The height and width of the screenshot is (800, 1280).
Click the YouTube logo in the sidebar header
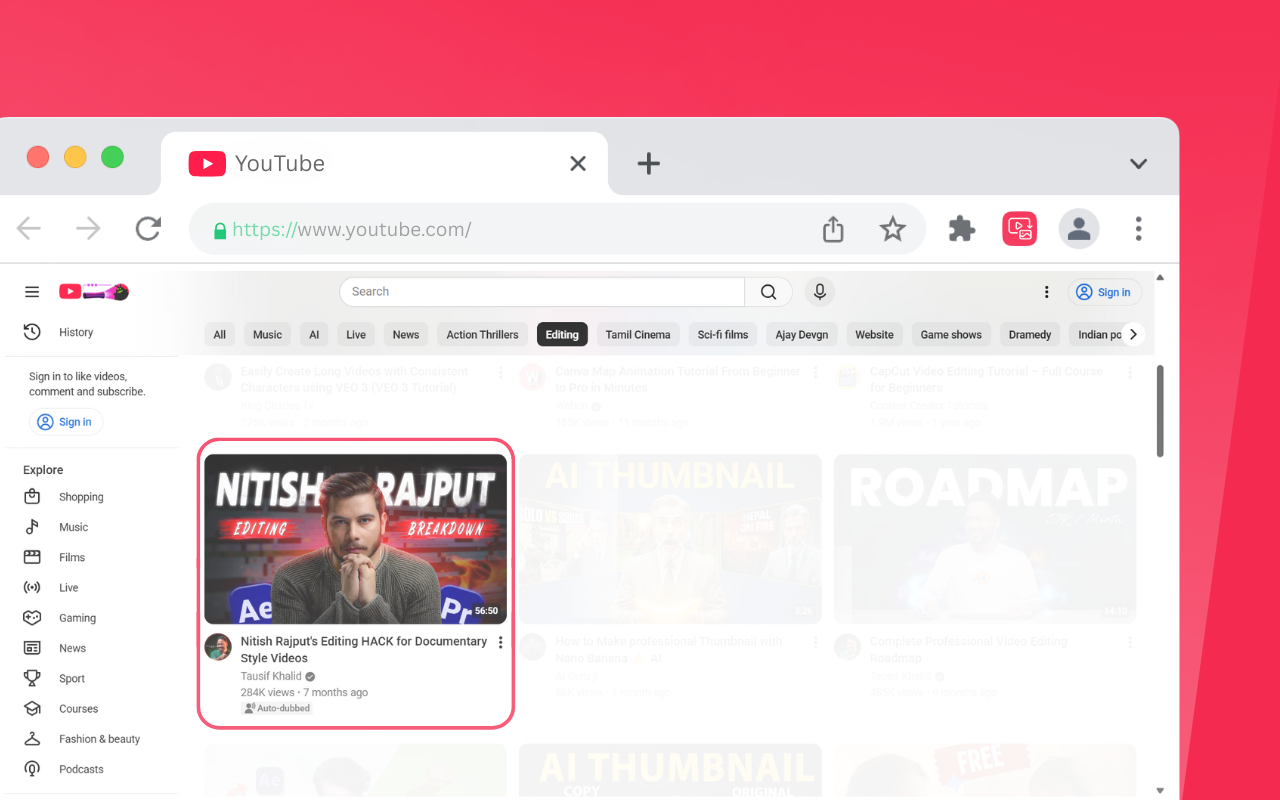click(94, 292)
